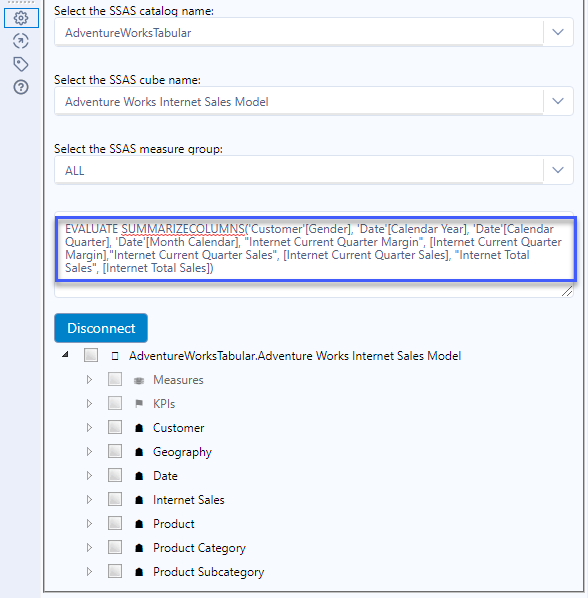Image resolution: width=588 pixels, height=598 pixels.
Task: Expand the KPIs tree node
Action: point(89,403)
